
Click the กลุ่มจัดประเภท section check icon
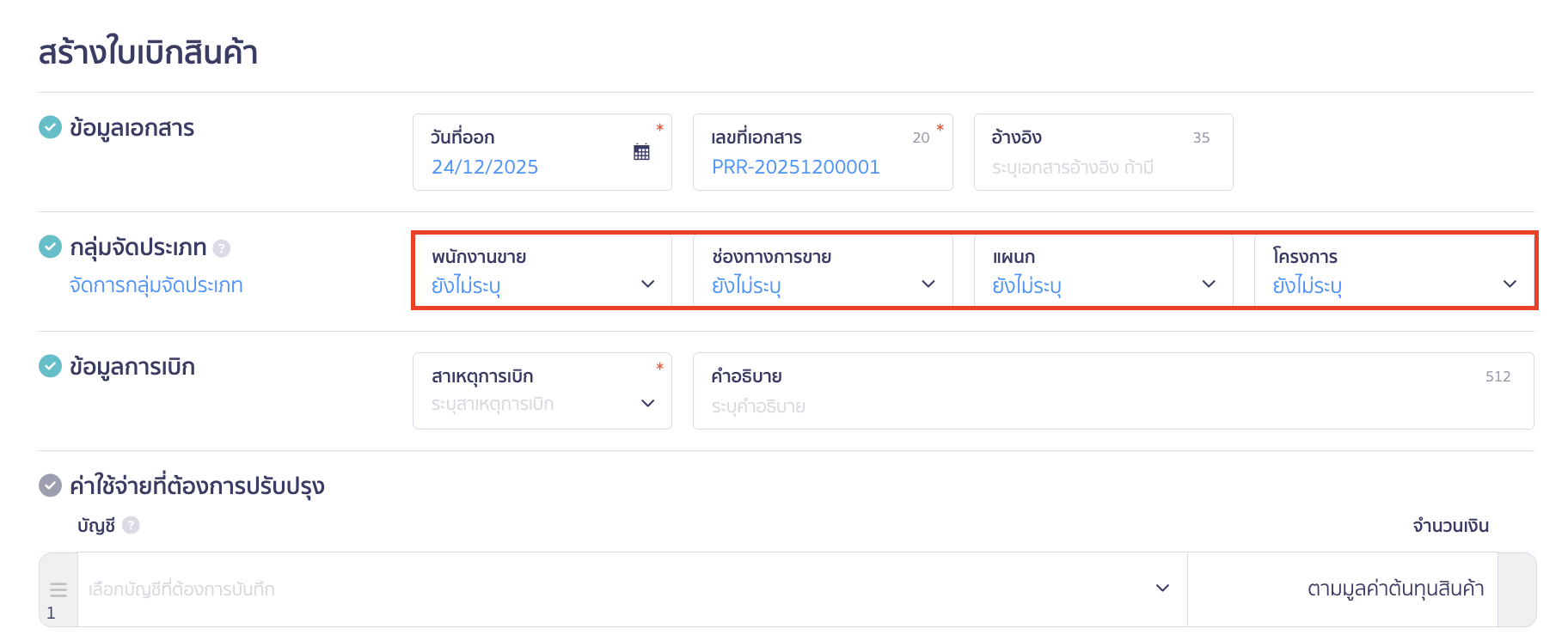[51, 247]
